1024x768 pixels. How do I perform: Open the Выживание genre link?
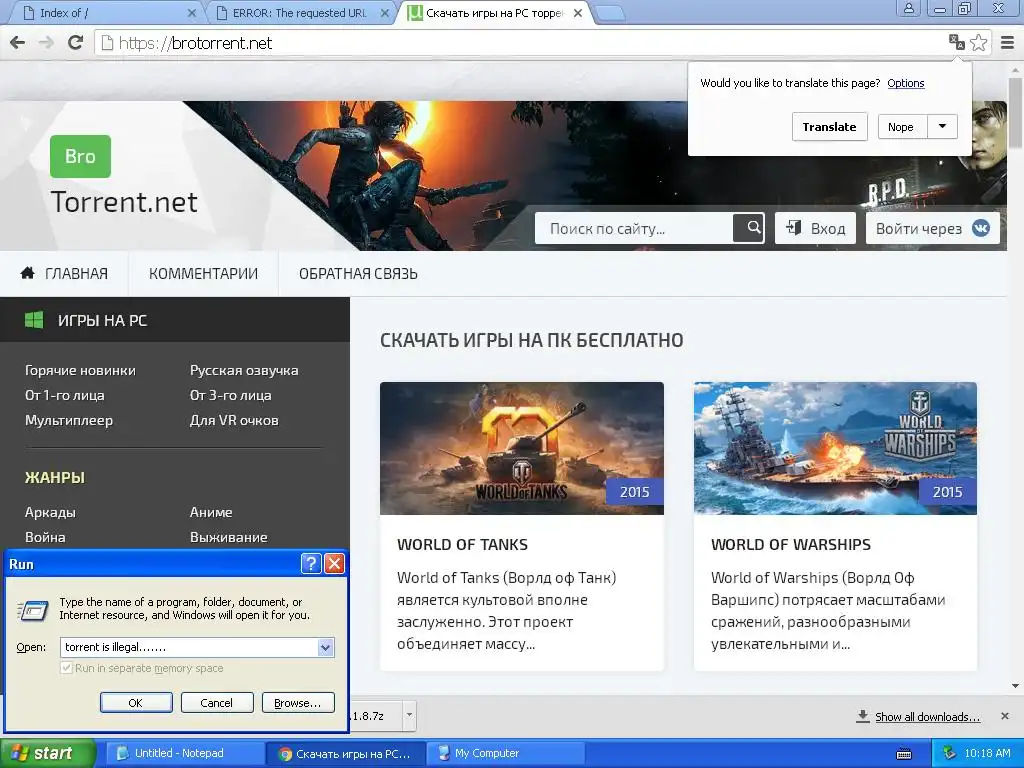(229, 537)
